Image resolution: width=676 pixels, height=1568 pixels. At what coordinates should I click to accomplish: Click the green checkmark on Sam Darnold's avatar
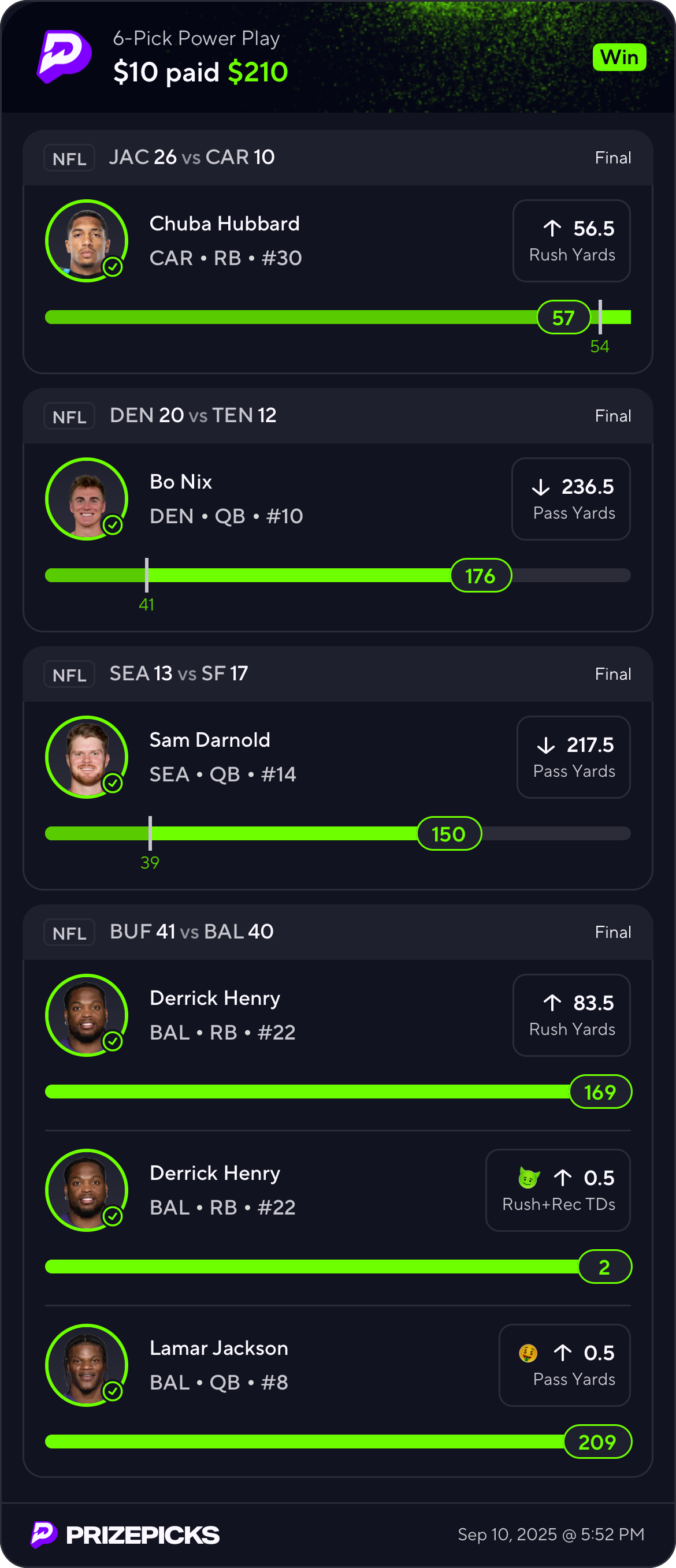113,783
